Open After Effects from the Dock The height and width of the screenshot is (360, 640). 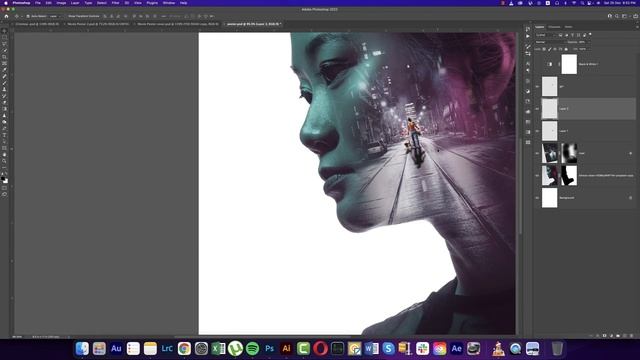click(456, 349)
